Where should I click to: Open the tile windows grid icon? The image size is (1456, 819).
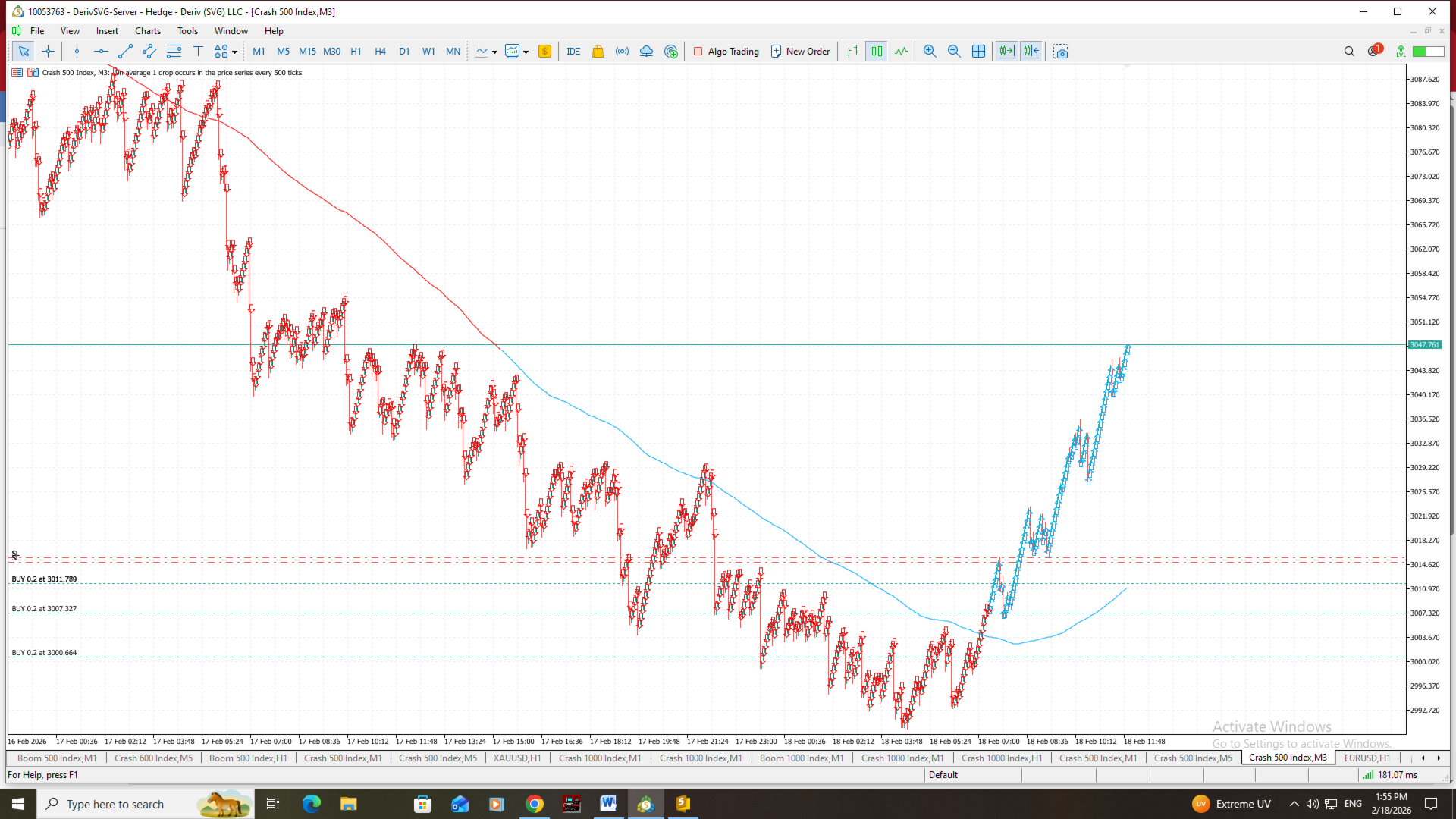click(x=979, y=52)
